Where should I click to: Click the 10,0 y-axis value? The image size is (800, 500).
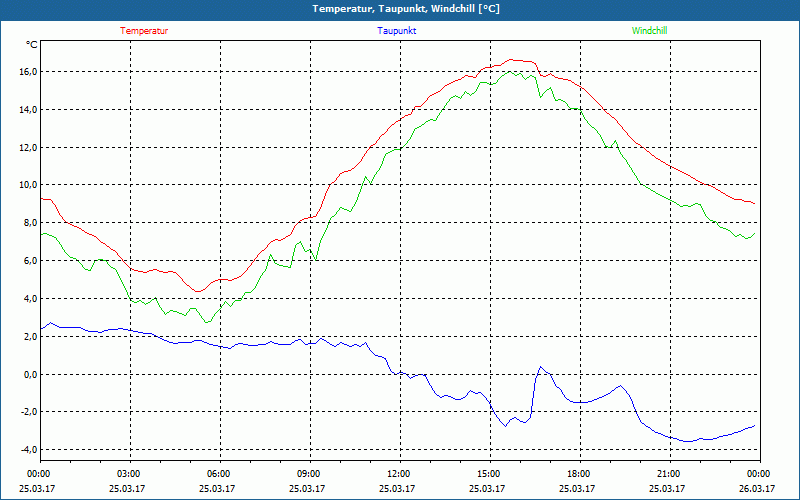(x=29, y=185)
